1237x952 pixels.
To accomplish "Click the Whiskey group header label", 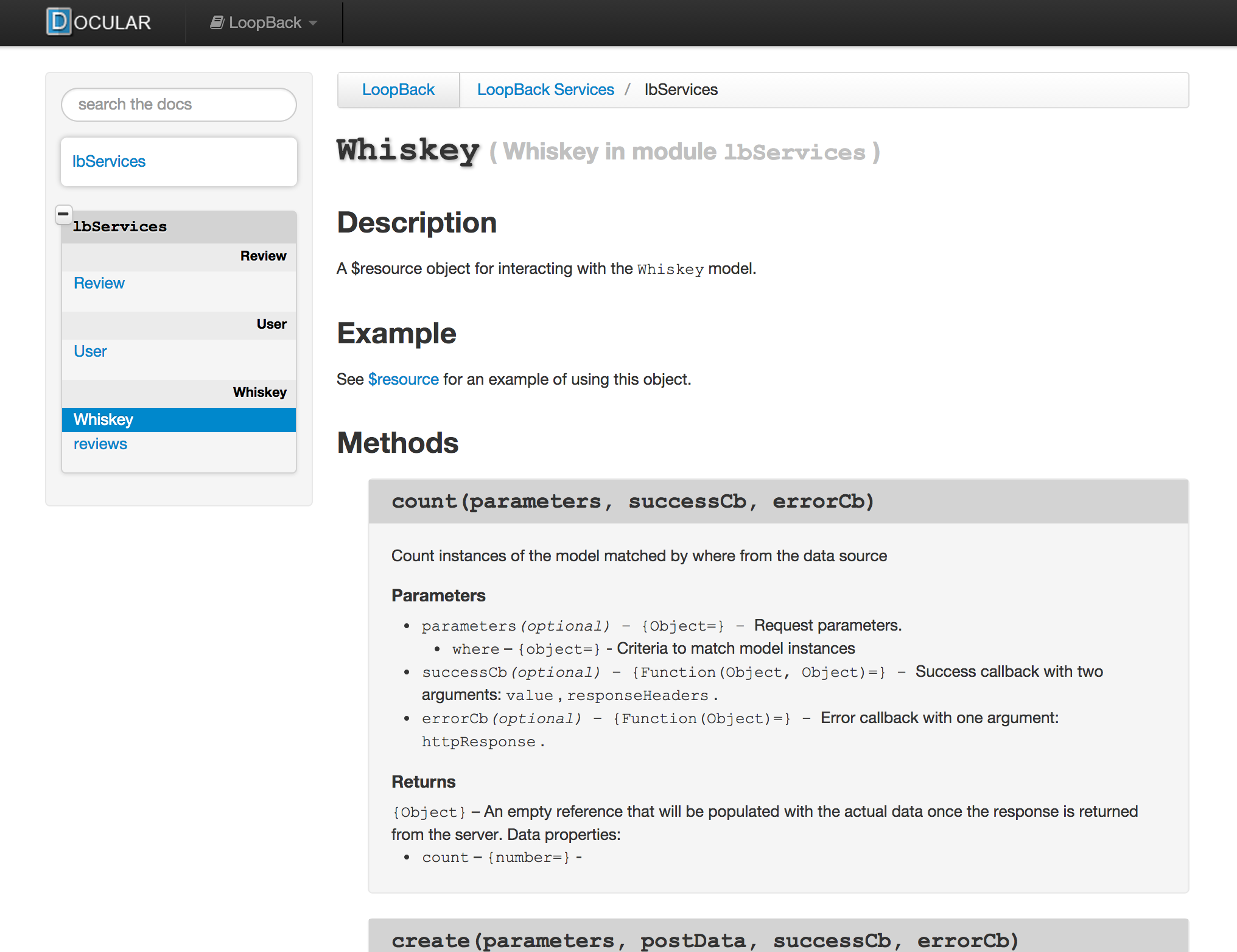I will pyautogui.click(x=259, y=392).
